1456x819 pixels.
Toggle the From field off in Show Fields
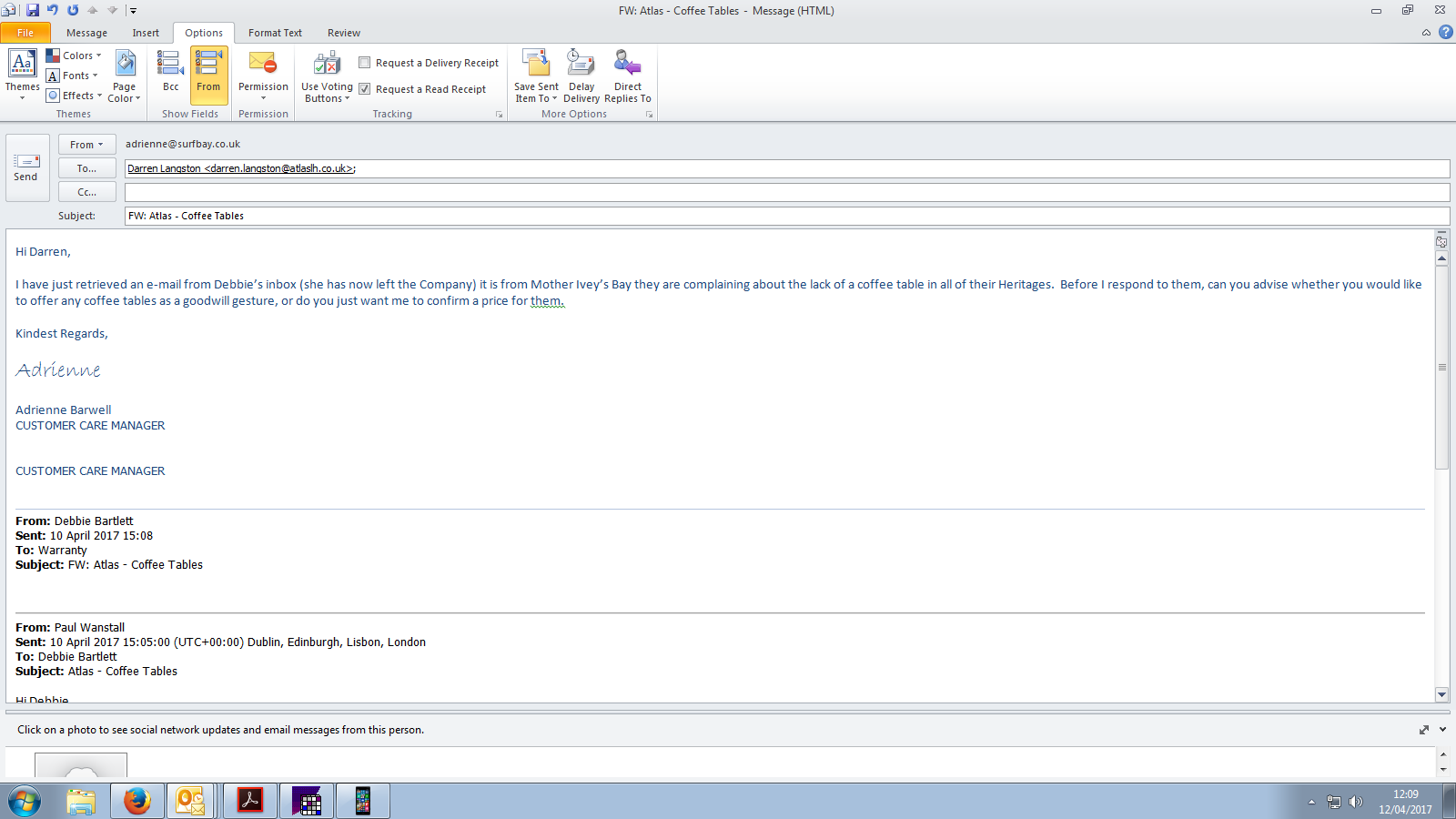[208, 75]
